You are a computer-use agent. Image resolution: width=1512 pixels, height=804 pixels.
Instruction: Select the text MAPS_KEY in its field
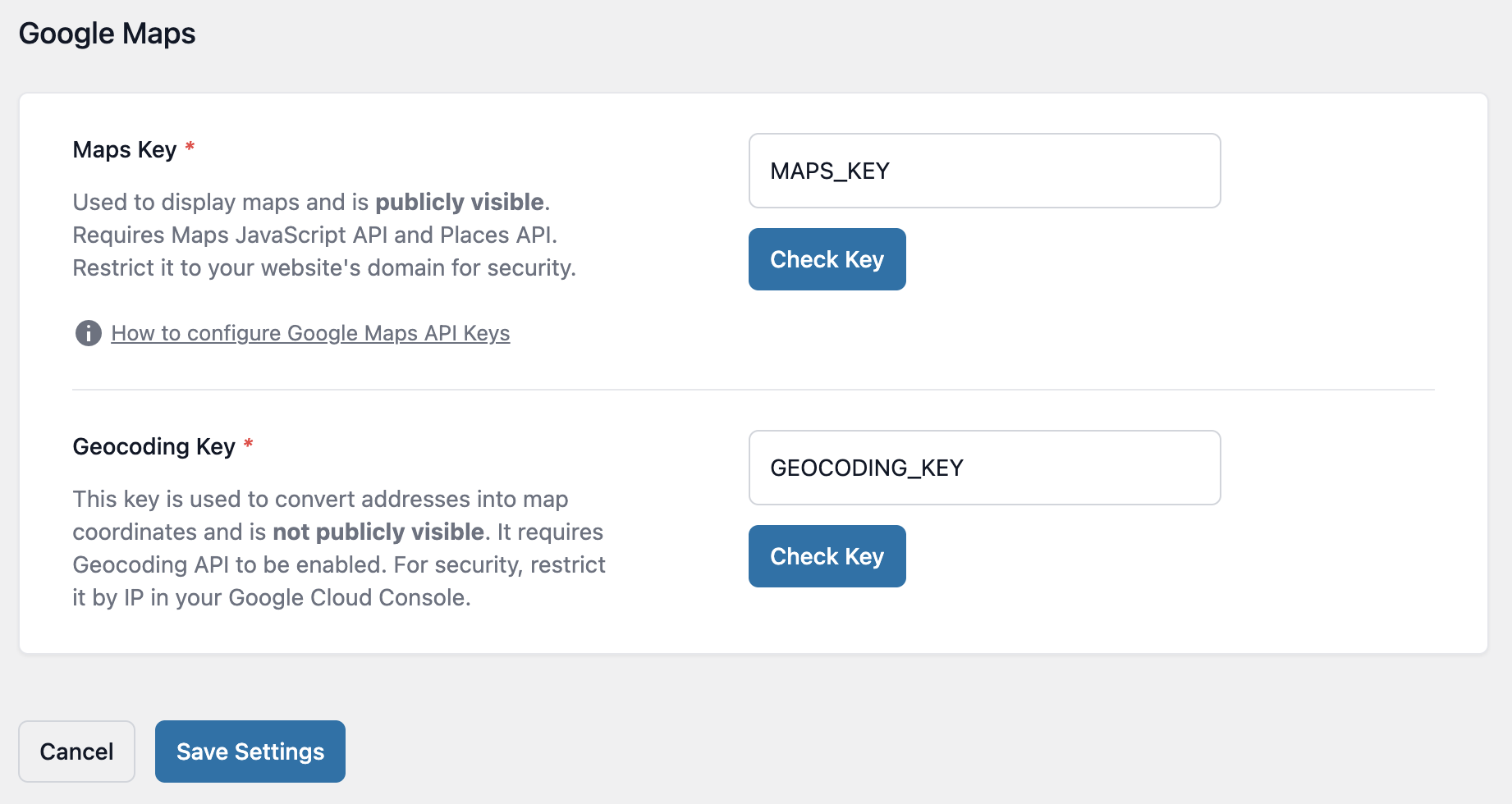pos(829,170)
